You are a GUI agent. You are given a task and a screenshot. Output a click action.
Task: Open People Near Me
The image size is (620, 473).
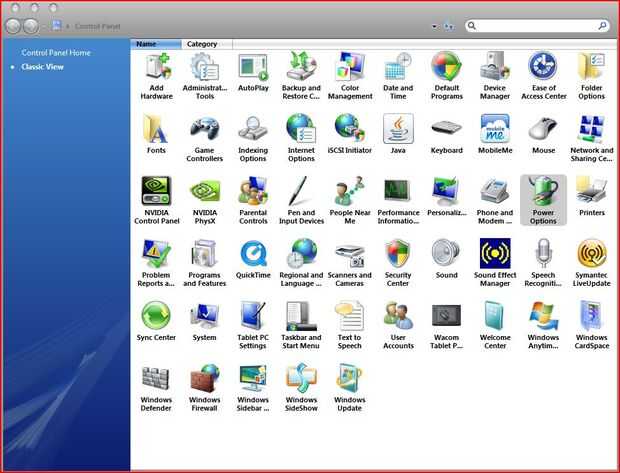350,201
